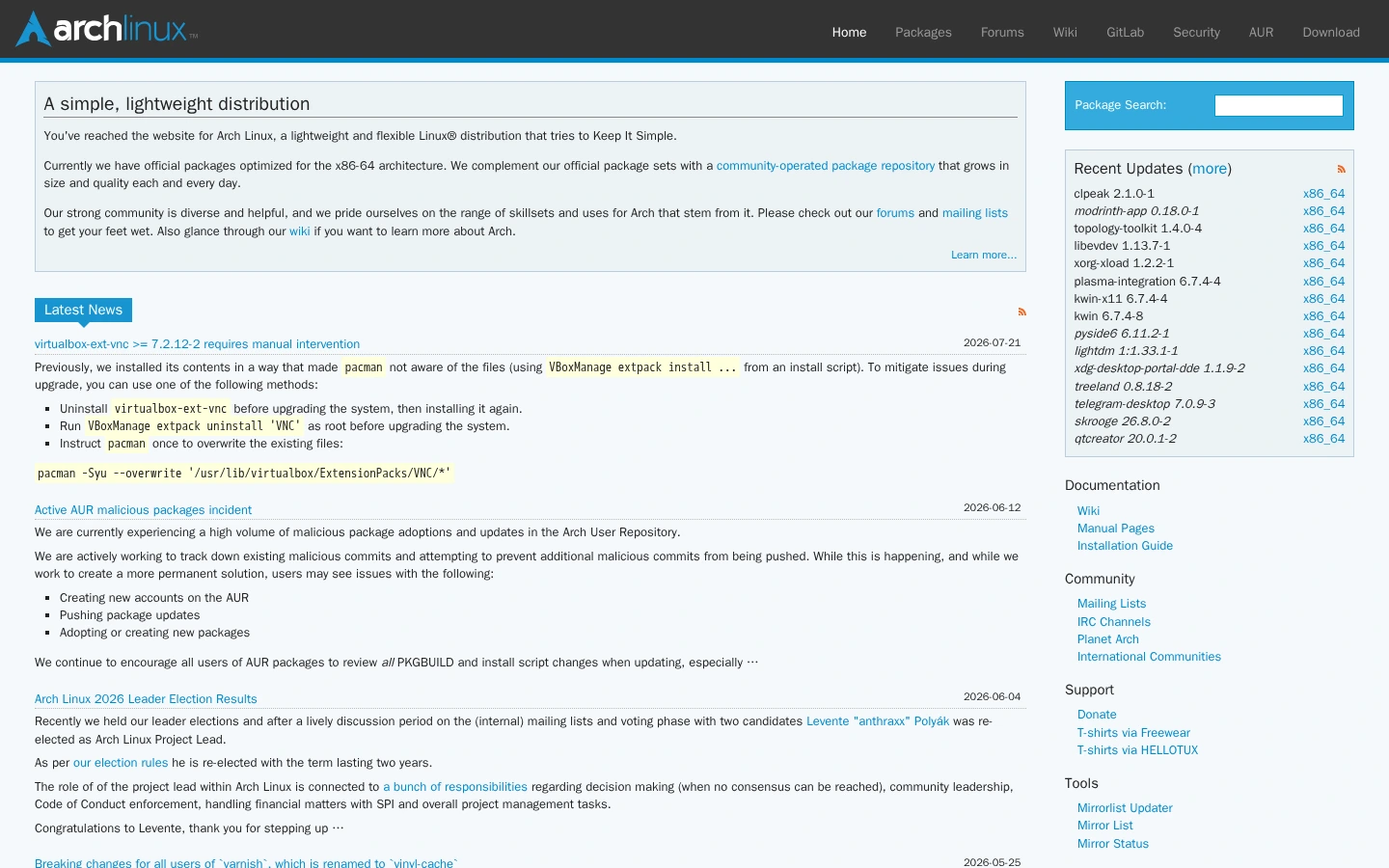
Task: Click the Arch Linux logo
Action: [x=107, y=29]
